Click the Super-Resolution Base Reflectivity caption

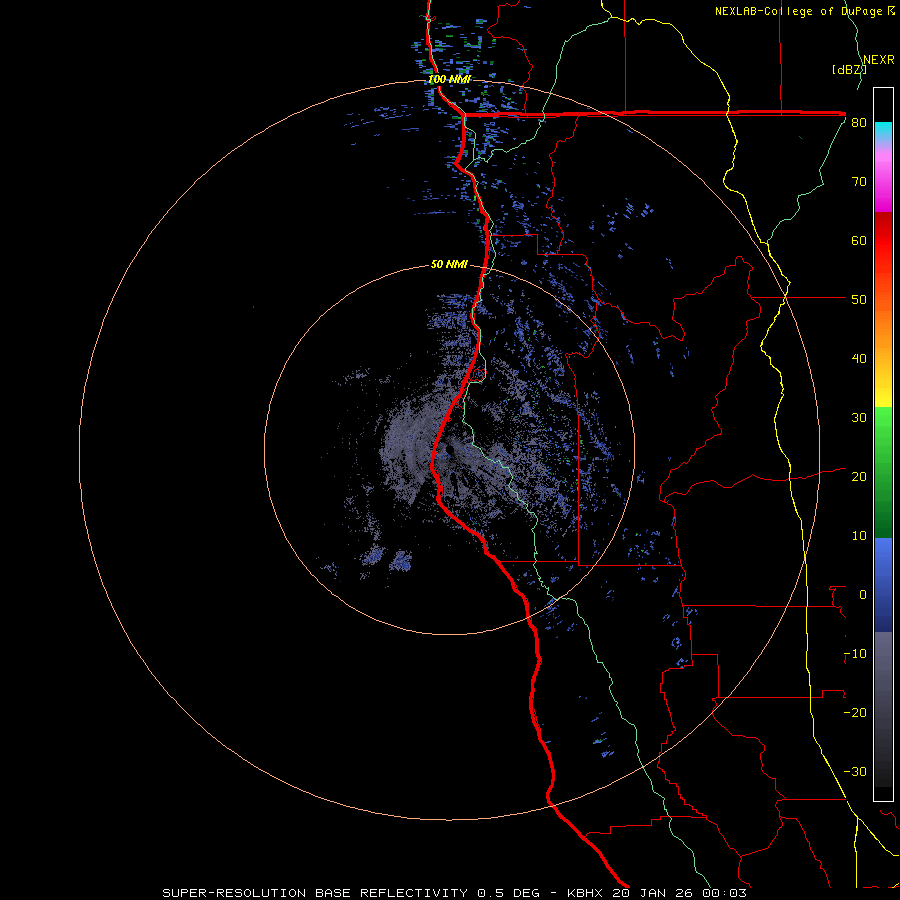pos(314,893)
